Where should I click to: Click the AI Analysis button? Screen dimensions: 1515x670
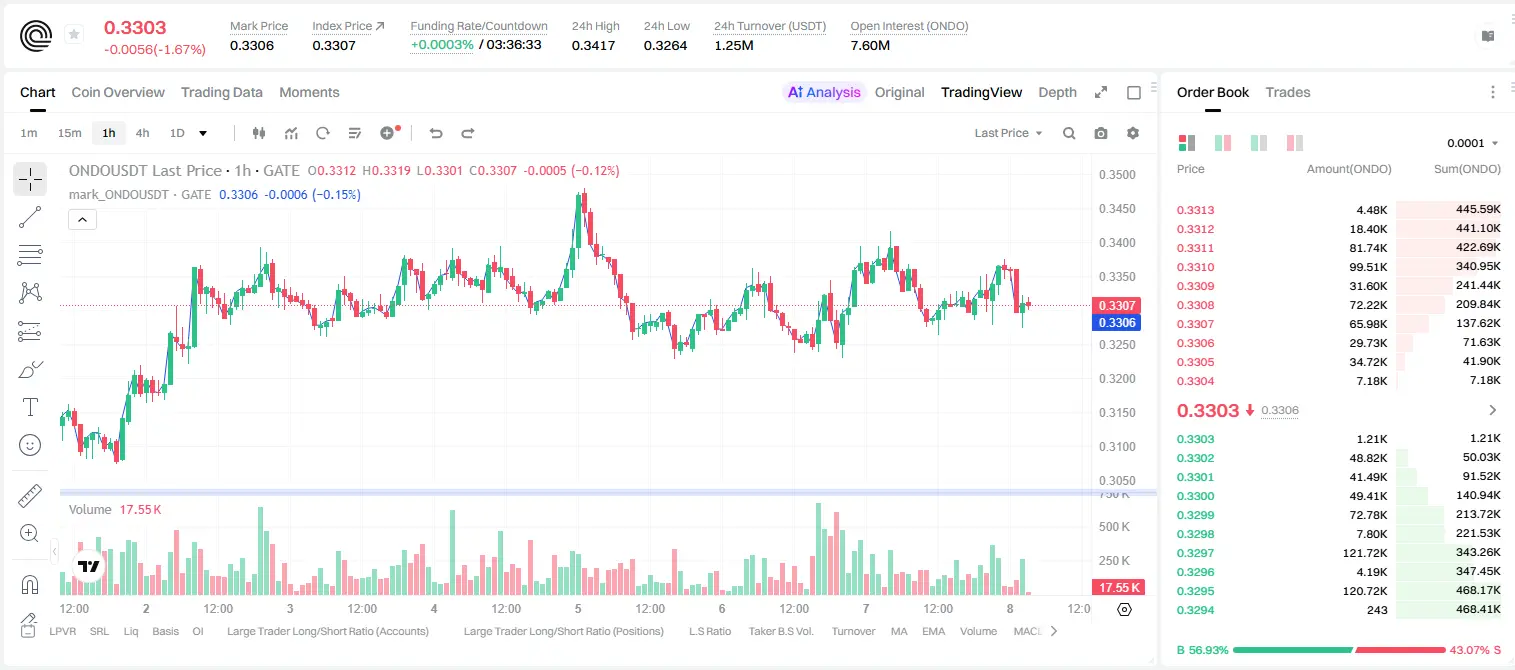[824, 92]
